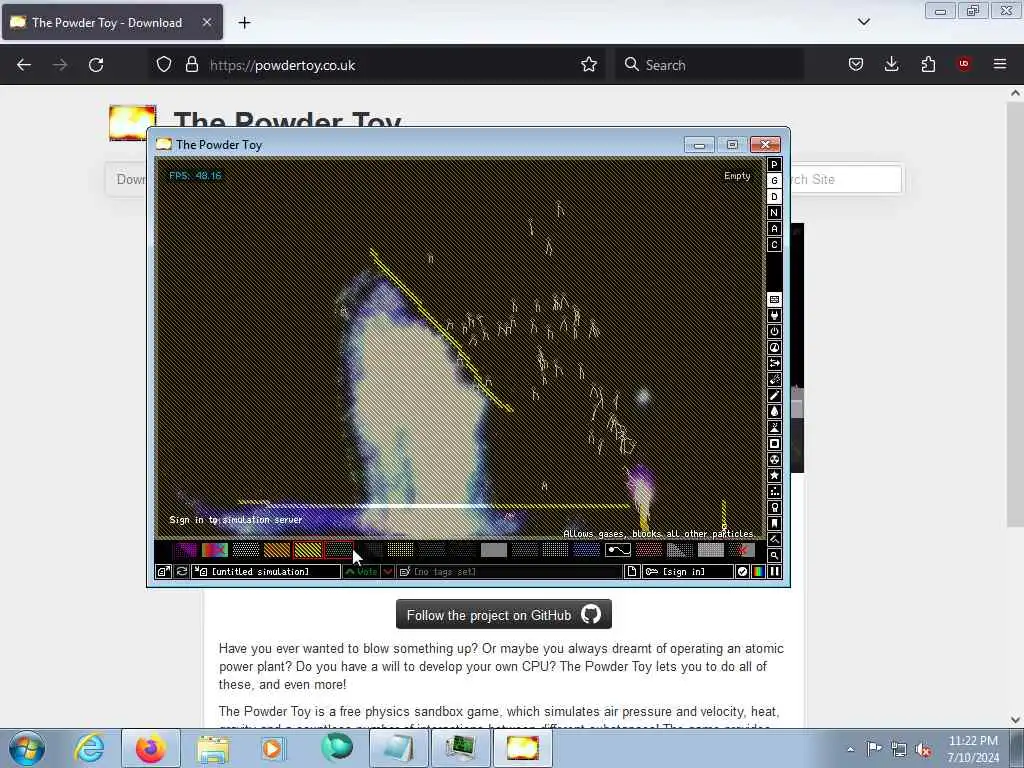Toggle the A ambient heat option
Screen dimensions: 1024x768
774,229
